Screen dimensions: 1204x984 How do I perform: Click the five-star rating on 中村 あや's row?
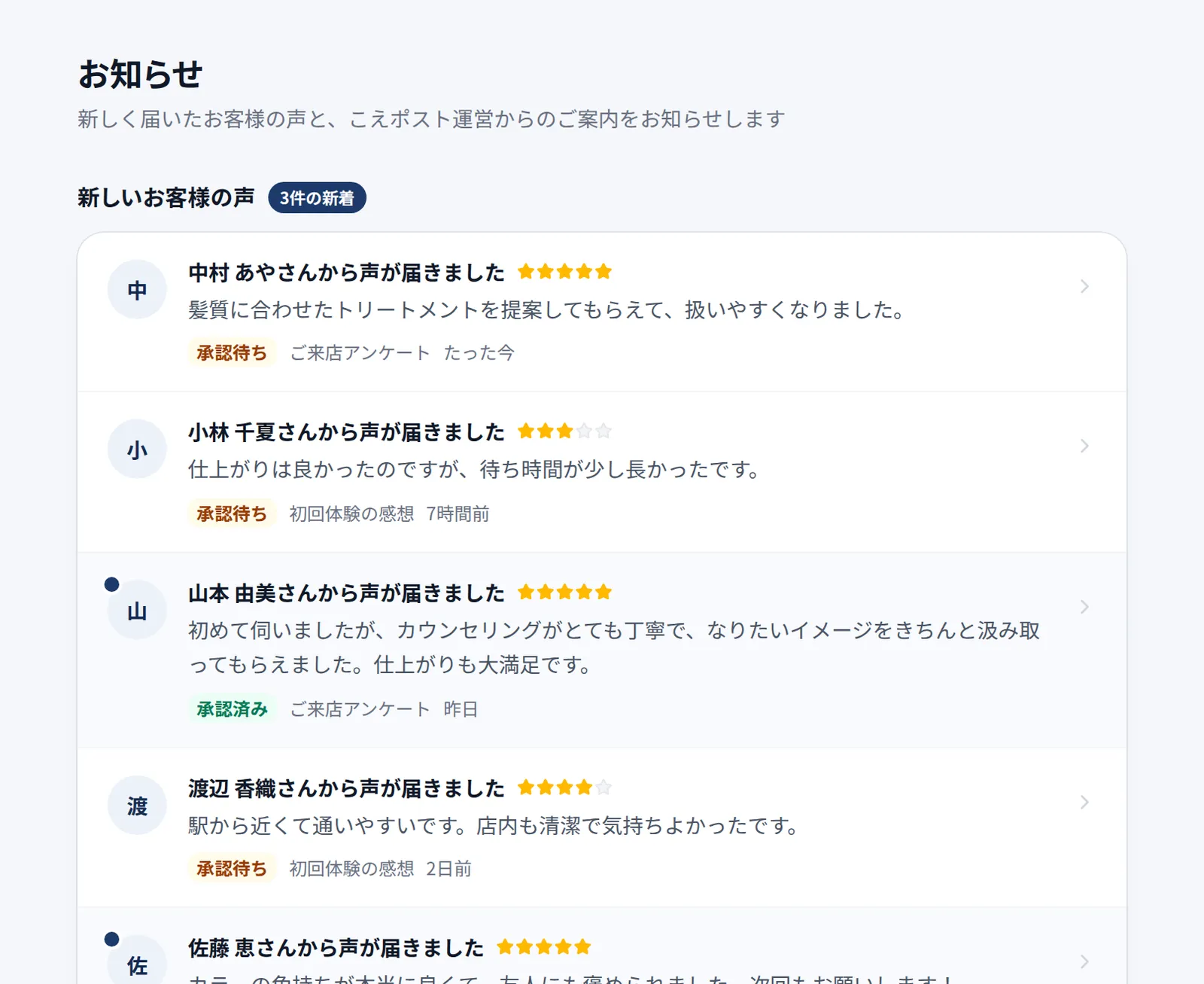tap(565, 272)
